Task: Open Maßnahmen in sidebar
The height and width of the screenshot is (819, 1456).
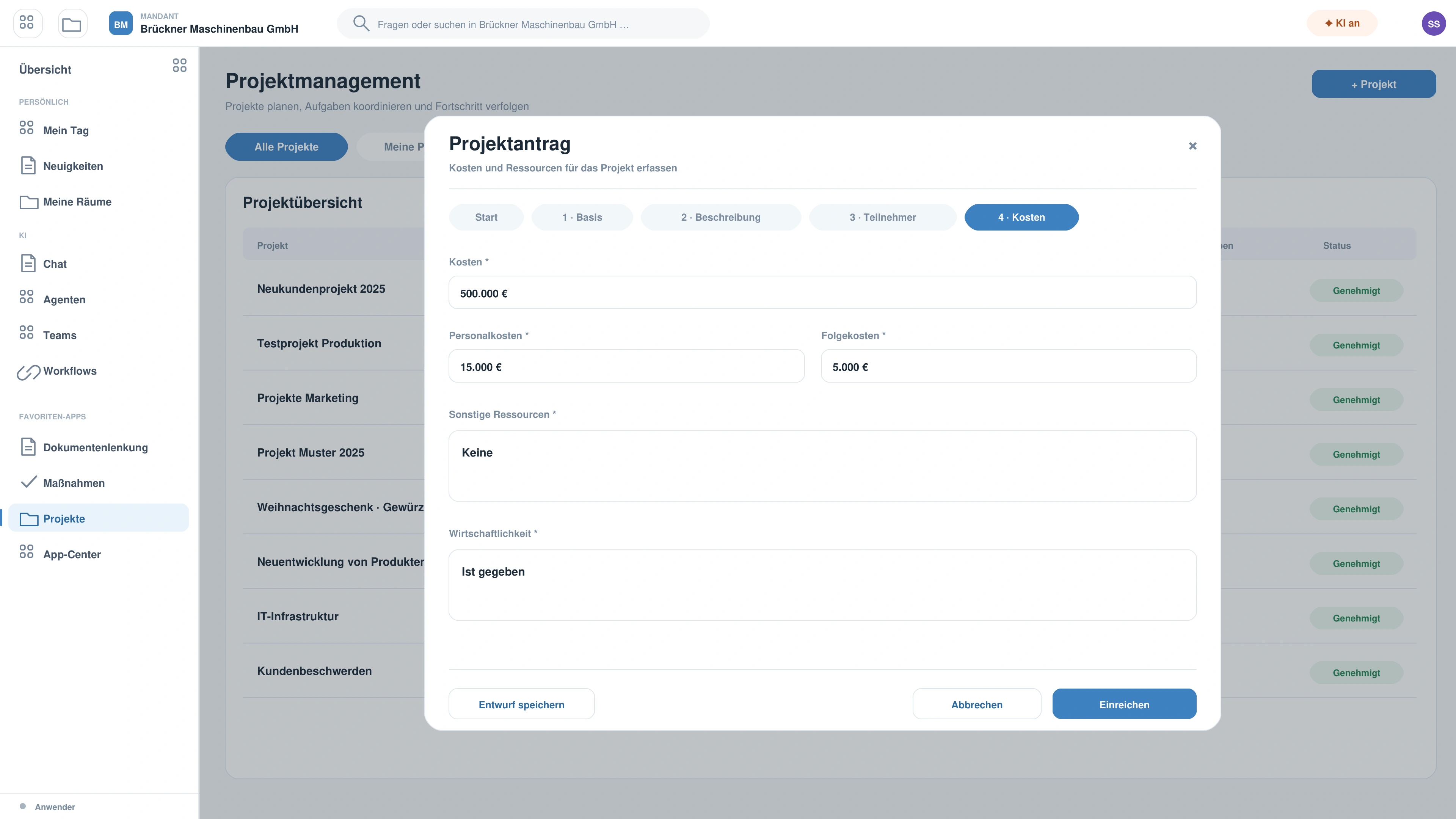Action: 98,482
